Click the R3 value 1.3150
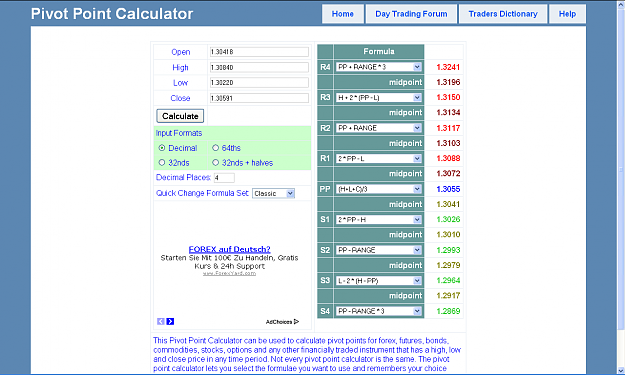625x375 pixels. point(448,97)
